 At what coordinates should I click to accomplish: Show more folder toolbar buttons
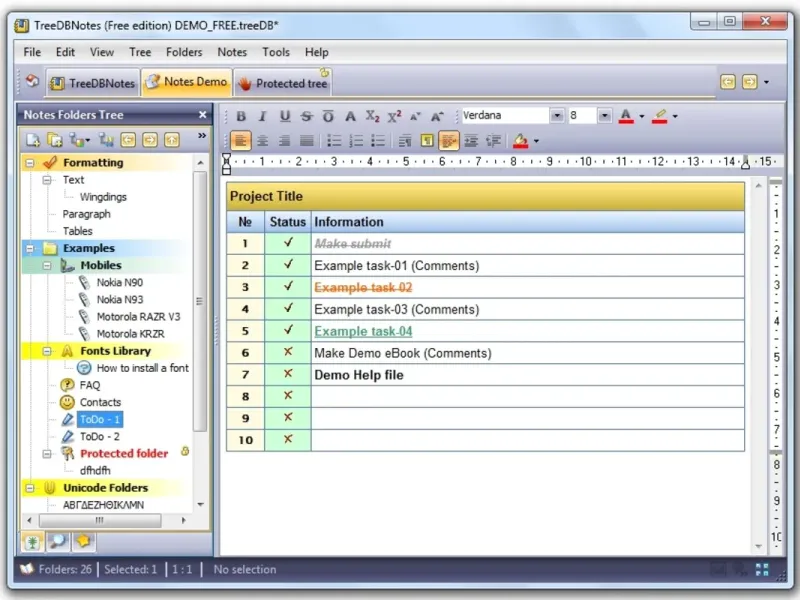tap(202, 136)
